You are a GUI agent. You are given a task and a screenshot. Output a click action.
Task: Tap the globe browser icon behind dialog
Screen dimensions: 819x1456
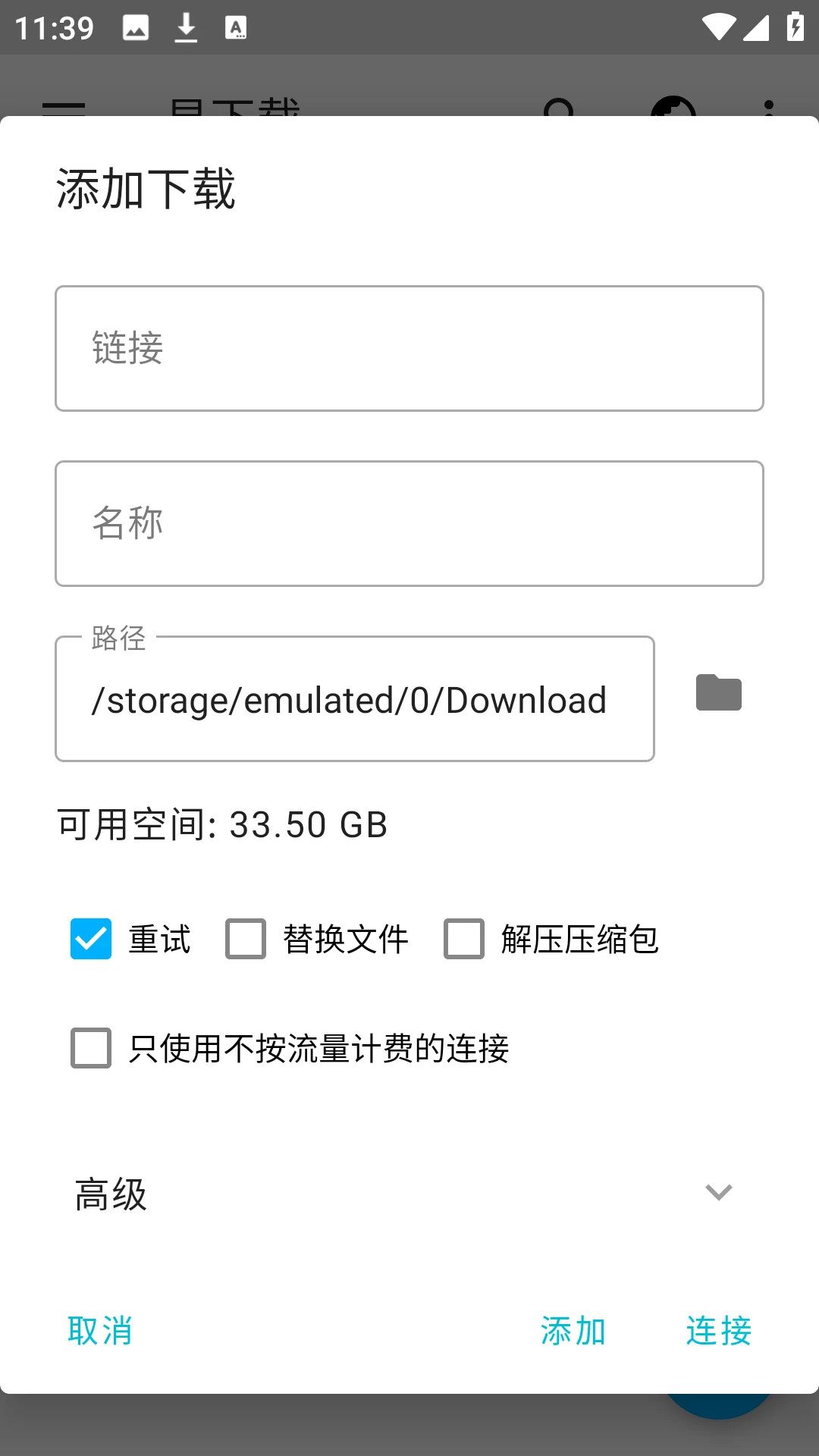(673, 108)
